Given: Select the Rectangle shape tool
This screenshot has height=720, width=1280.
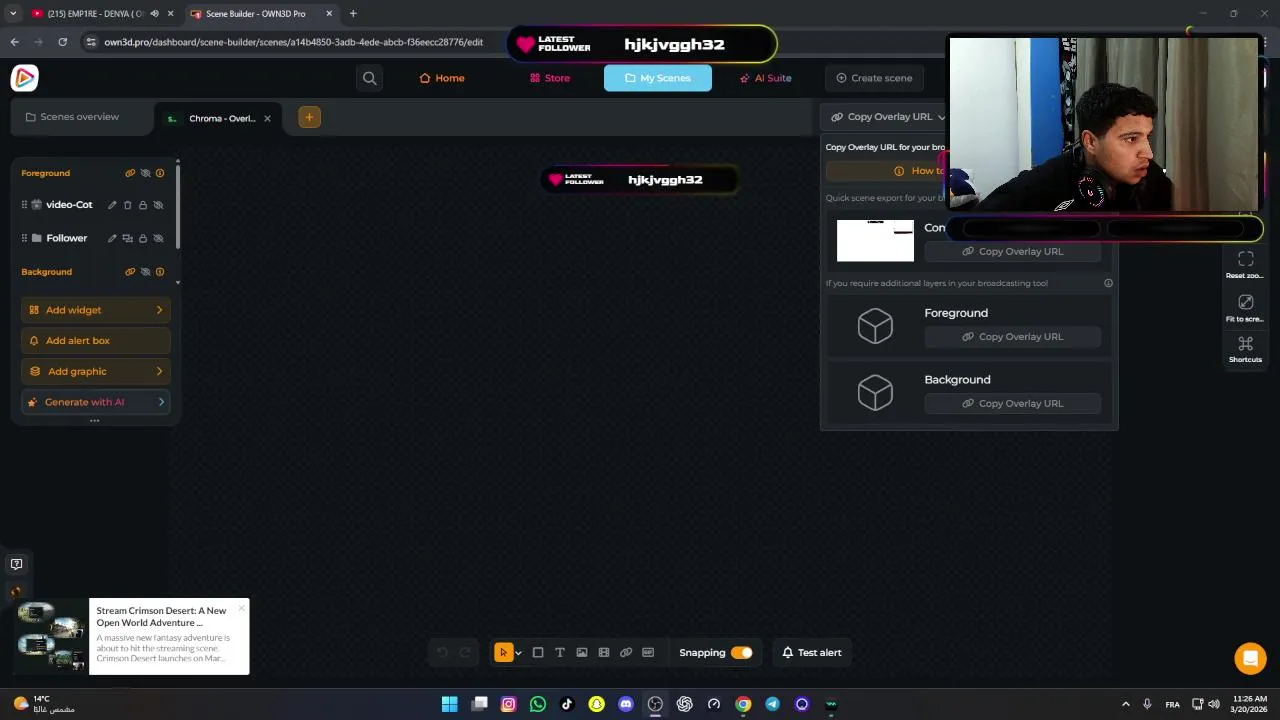Looking at the screenshot, I should click(538, 653).
